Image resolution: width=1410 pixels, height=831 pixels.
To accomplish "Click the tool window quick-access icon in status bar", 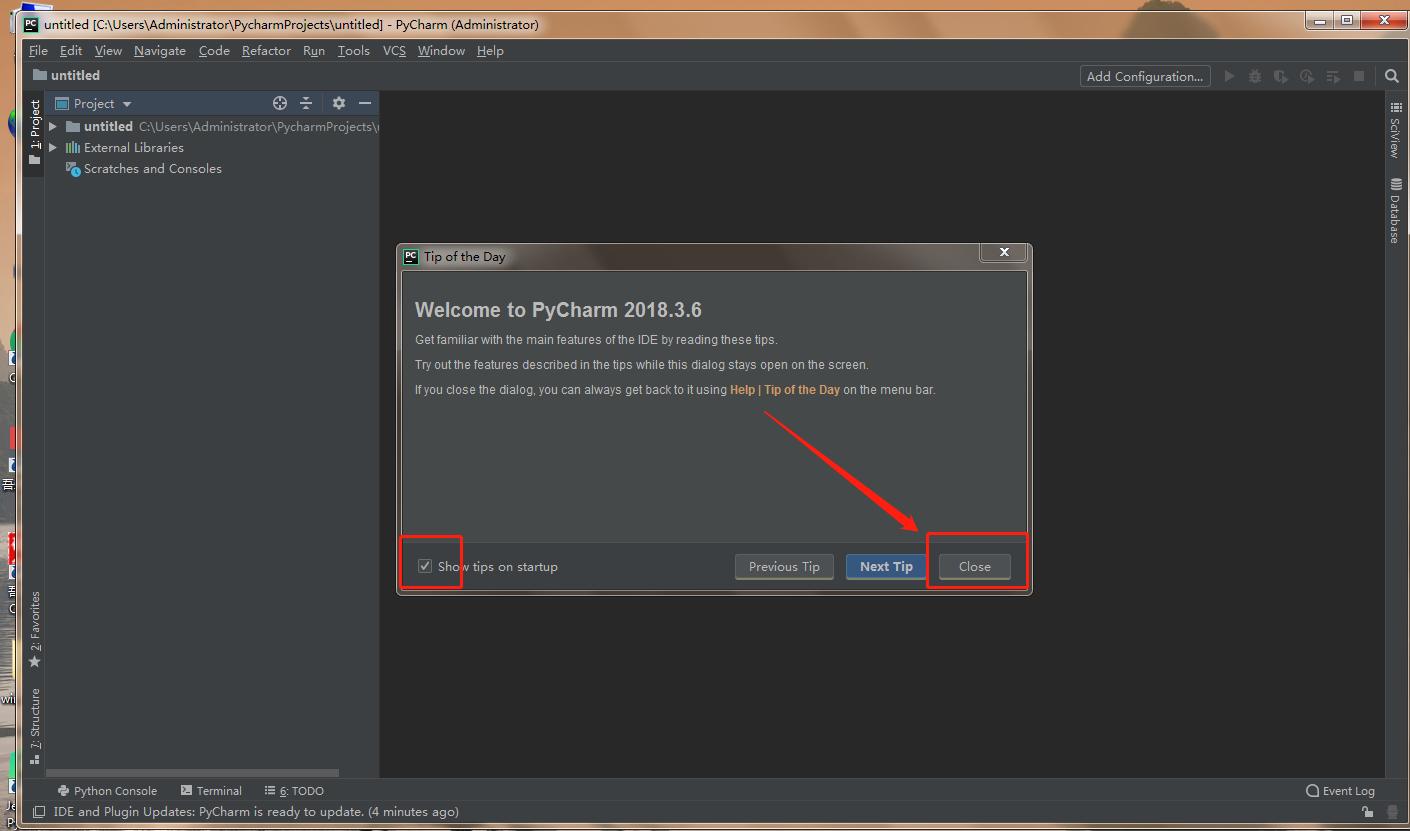I will coord(39,812).
